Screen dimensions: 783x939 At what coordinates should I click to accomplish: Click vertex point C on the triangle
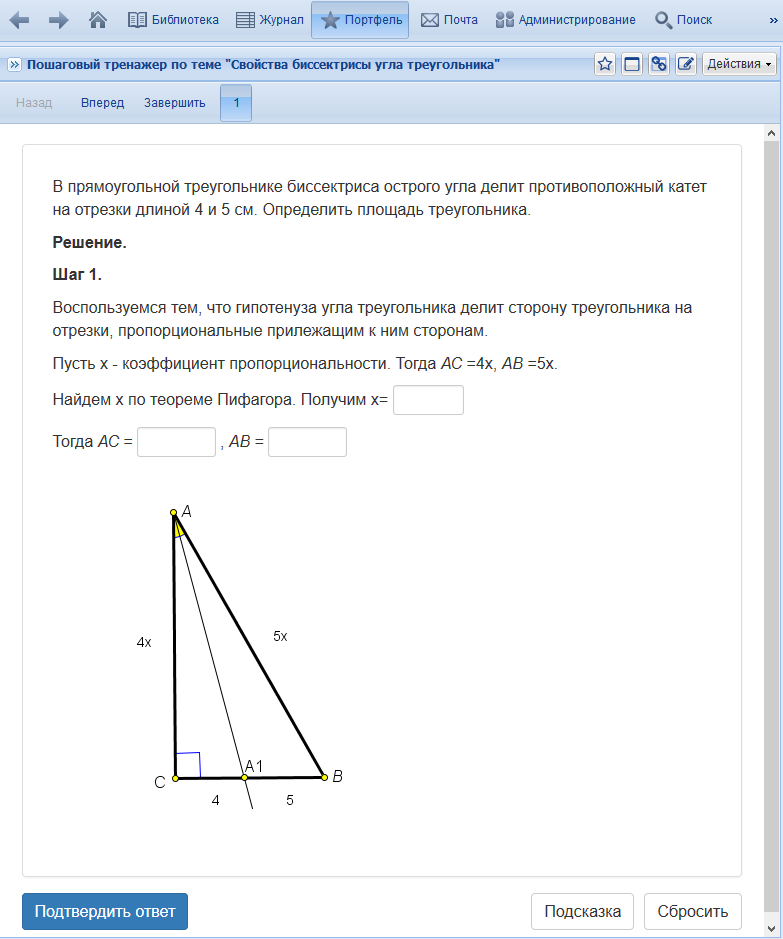click(175, 779)
